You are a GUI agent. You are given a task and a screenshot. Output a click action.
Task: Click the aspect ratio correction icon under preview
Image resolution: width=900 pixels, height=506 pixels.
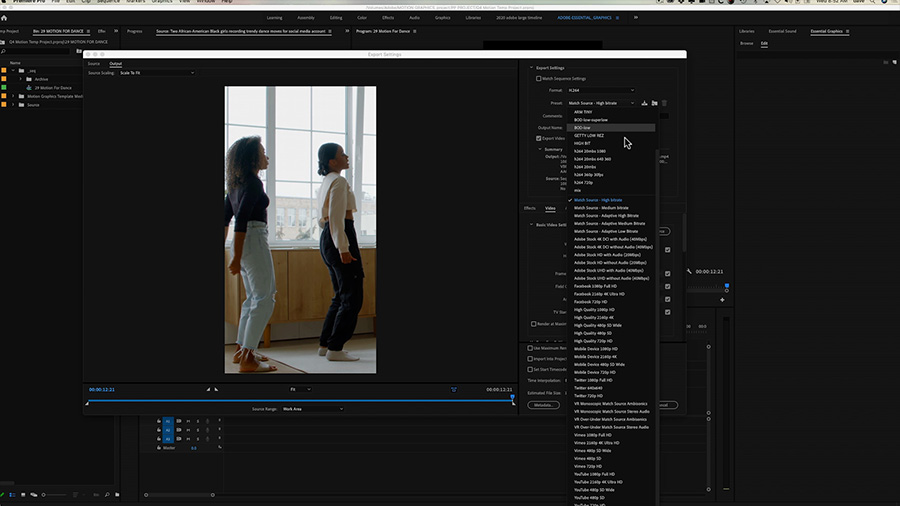(x=453, y=389)
